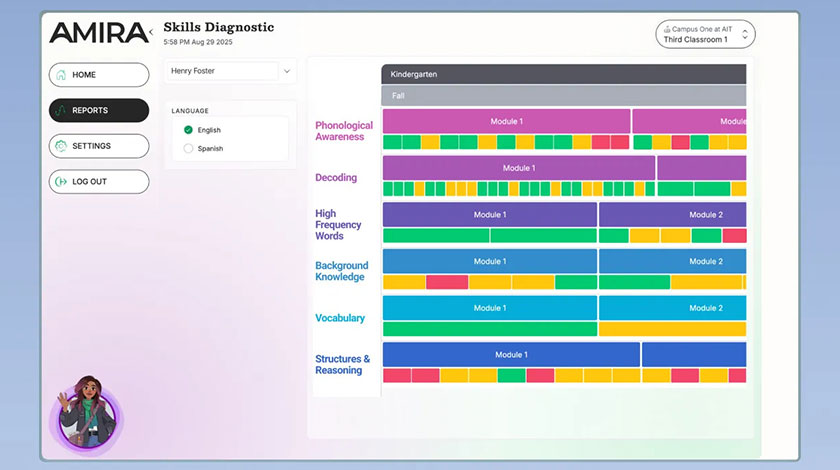Click the Settings gear icon

pyautogui.click(x=61, y=146)
